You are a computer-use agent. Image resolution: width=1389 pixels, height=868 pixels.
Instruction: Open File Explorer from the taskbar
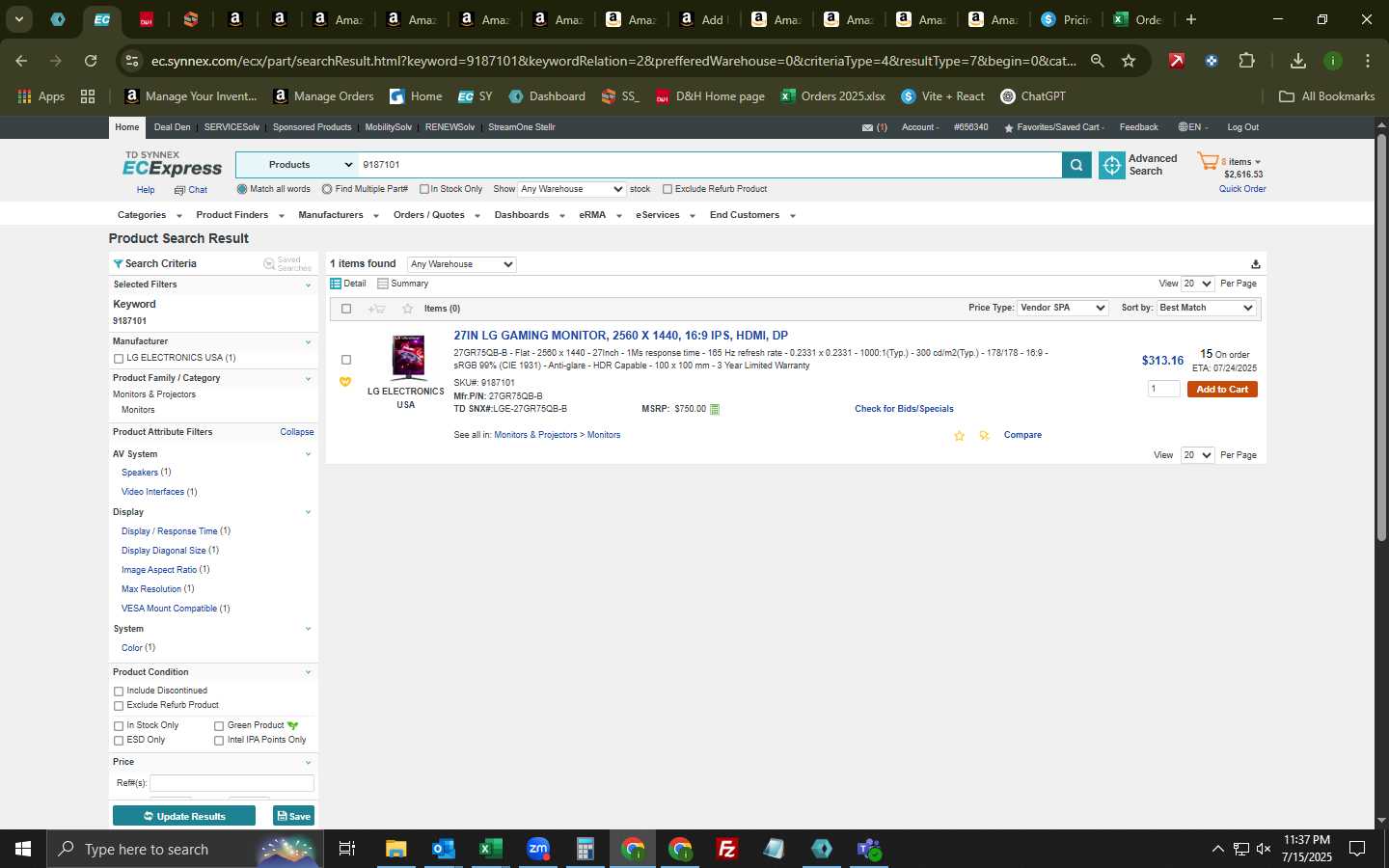[x=396, y=849]
